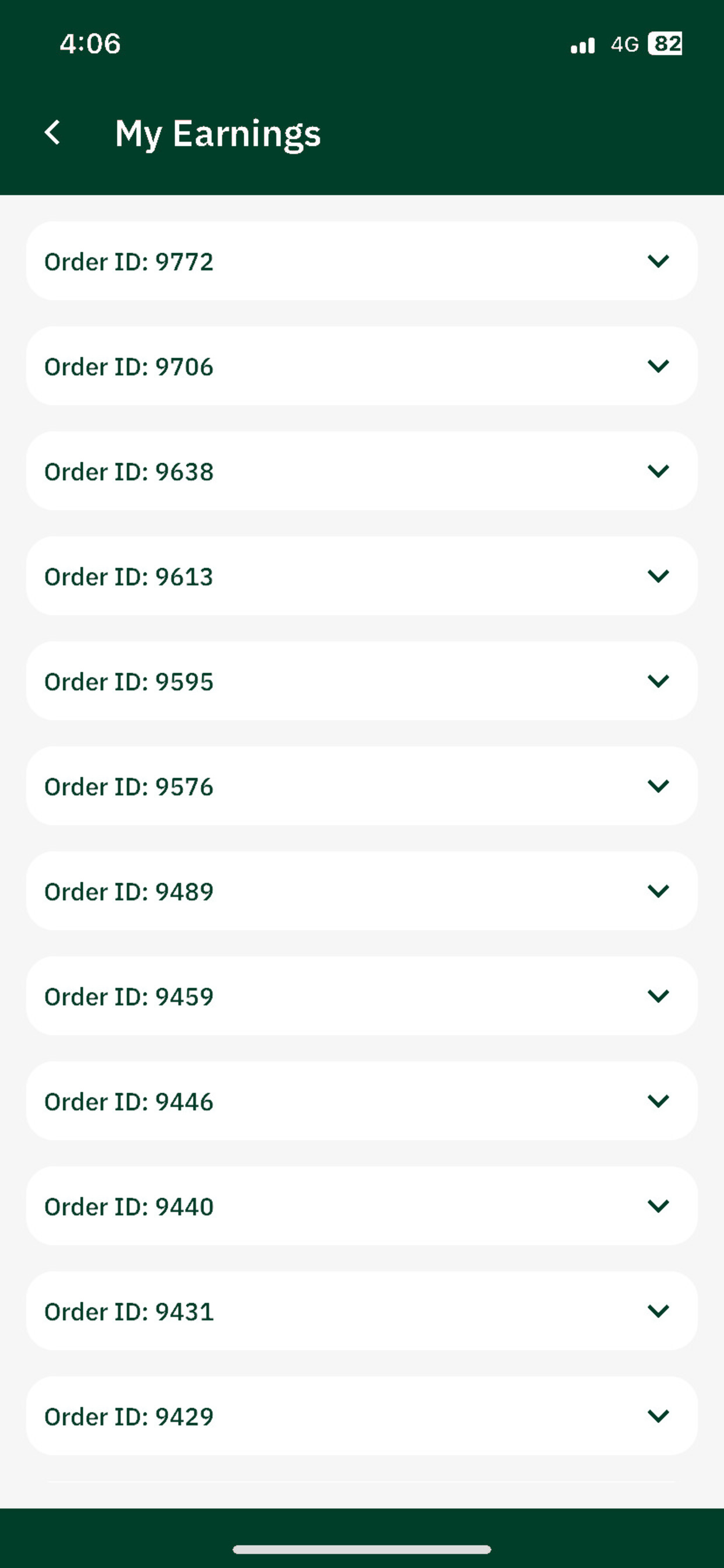The image size is (724, 1568).
Task: Tap the Order ID 9772 label text
Action: (x=129, y=262)
